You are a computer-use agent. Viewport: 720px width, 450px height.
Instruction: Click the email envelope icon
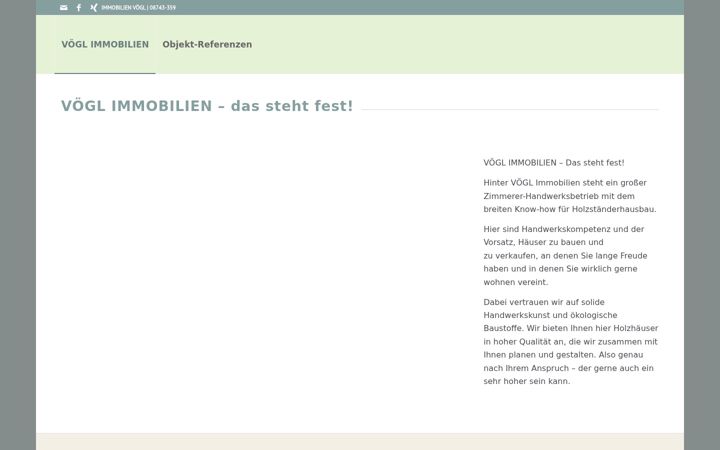coord(64,7)
